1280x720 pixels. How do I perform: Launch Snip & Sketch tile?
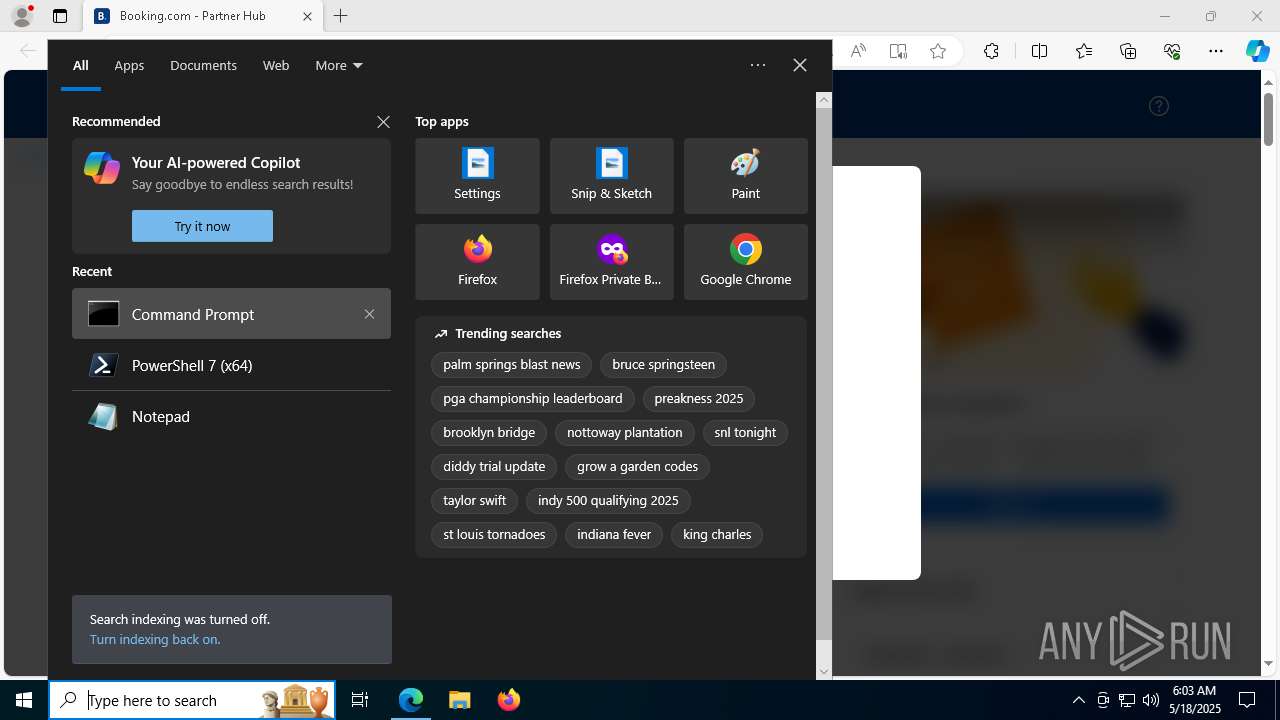tap(611, 176)
